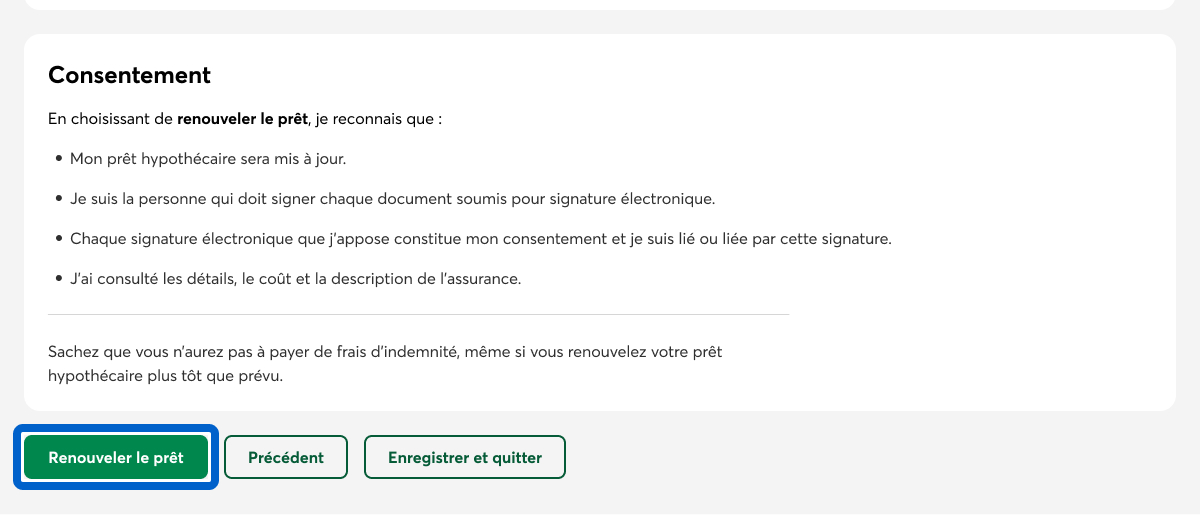Viewport: 1200px width, 515px height.
Task: Click bullet dot beside "Chaque signature électronique"
Action: (59, 239)
